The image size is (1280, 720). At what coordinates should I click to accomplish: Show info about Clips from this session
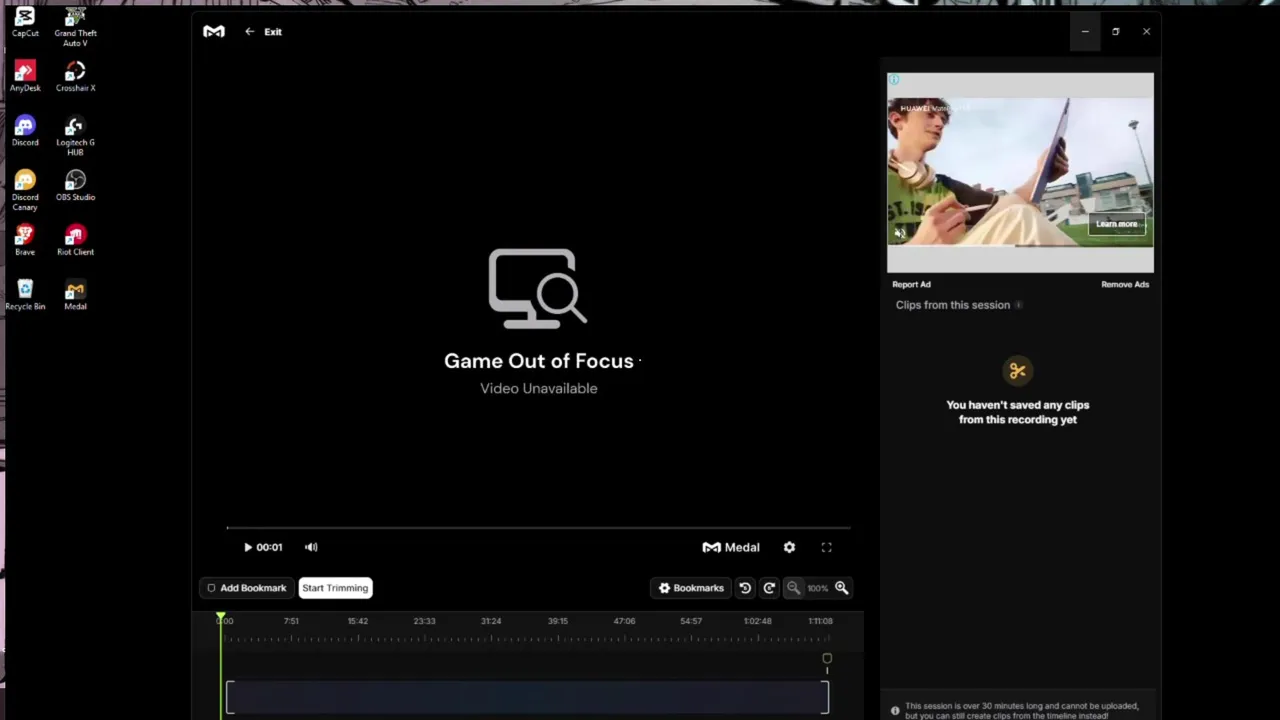tap(1018, 305)
